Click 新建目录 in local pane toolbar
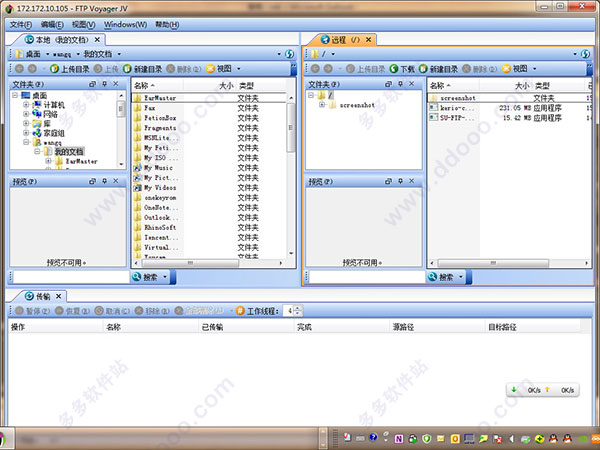This screenshot has height=450, width=600. click(143, 69)
